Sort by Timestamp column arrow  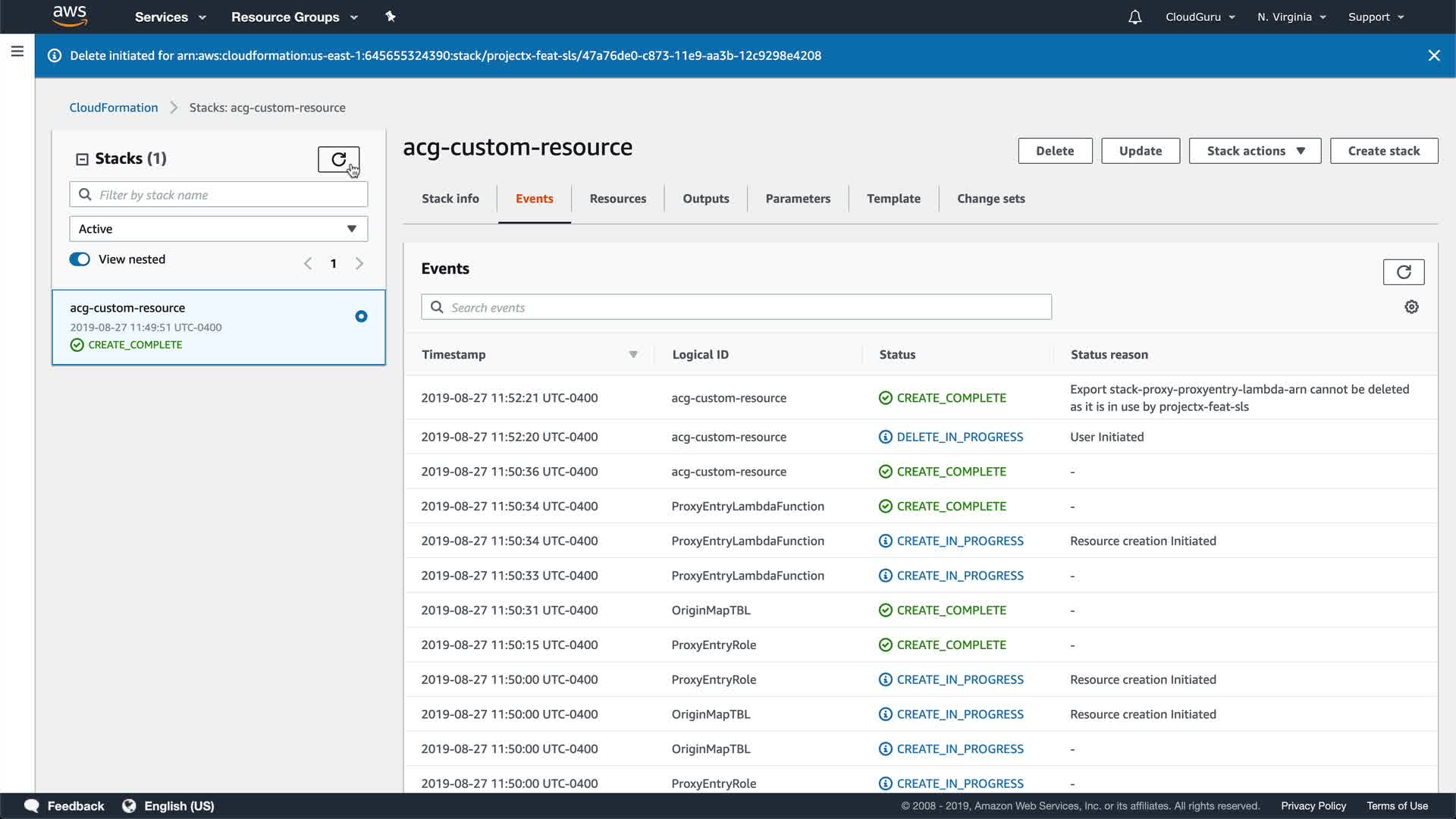(633, 354)
